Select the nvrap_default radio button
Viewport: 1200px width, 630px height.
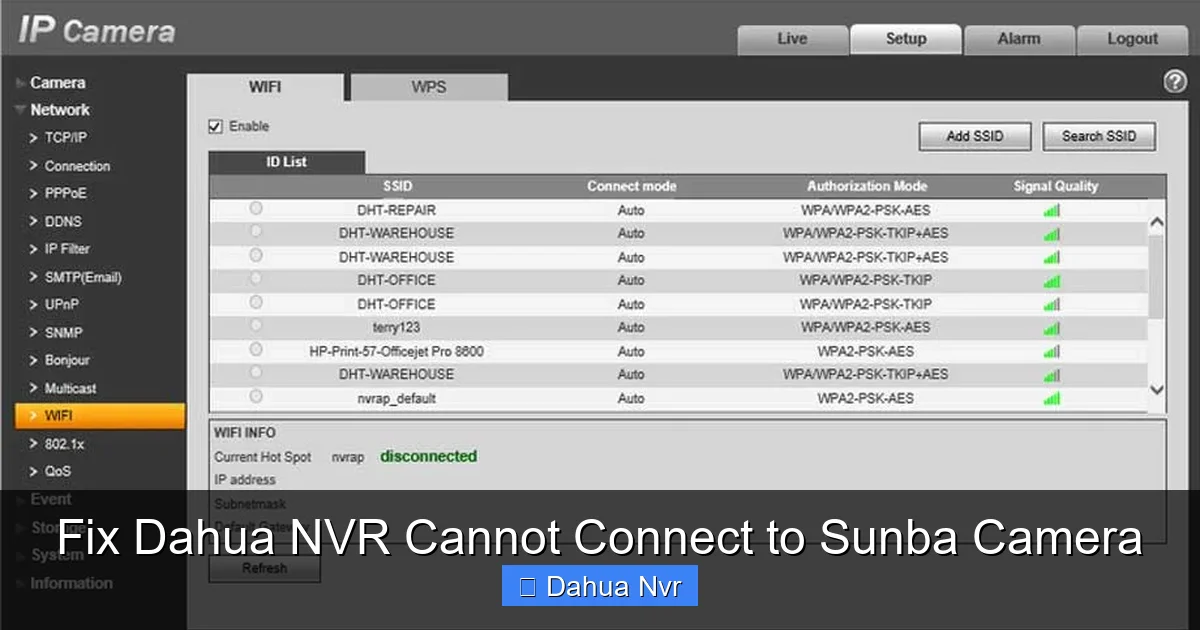coord(256,397)
